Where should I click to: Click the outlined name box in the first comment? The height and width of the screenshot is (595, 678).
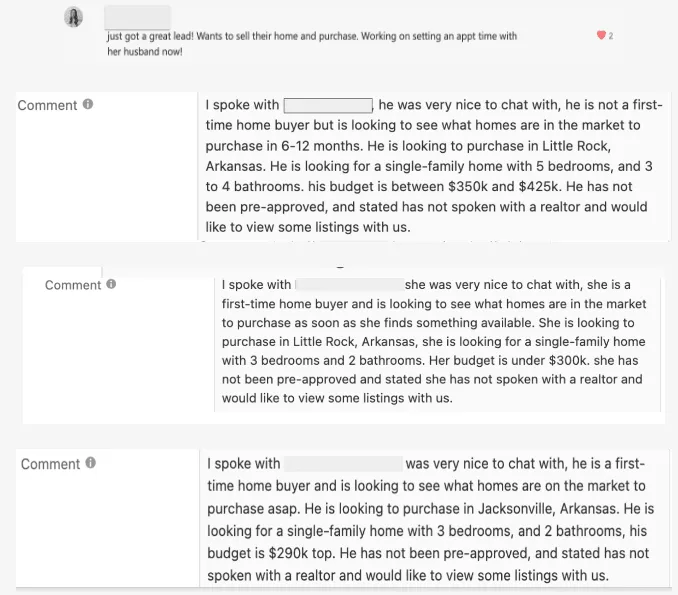click(x=328, y=106)
